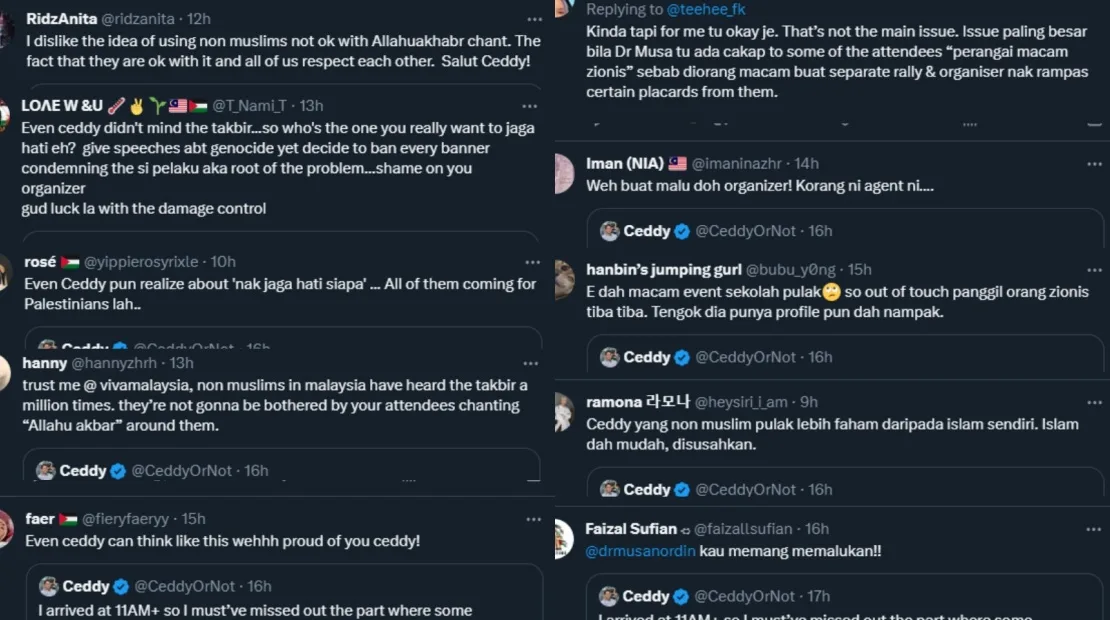This screenshot has width=1110, height=620.
Task: Click the @teehee_fk reply mention link
Action: tap(706, 10)
